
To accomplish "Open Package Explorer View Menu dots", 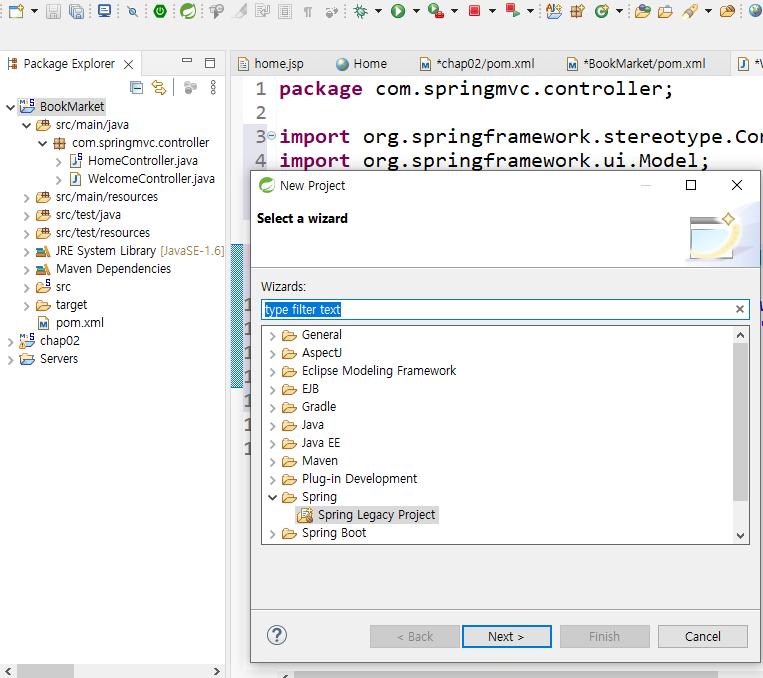I will pyautogui.click(x=213, y=88).
